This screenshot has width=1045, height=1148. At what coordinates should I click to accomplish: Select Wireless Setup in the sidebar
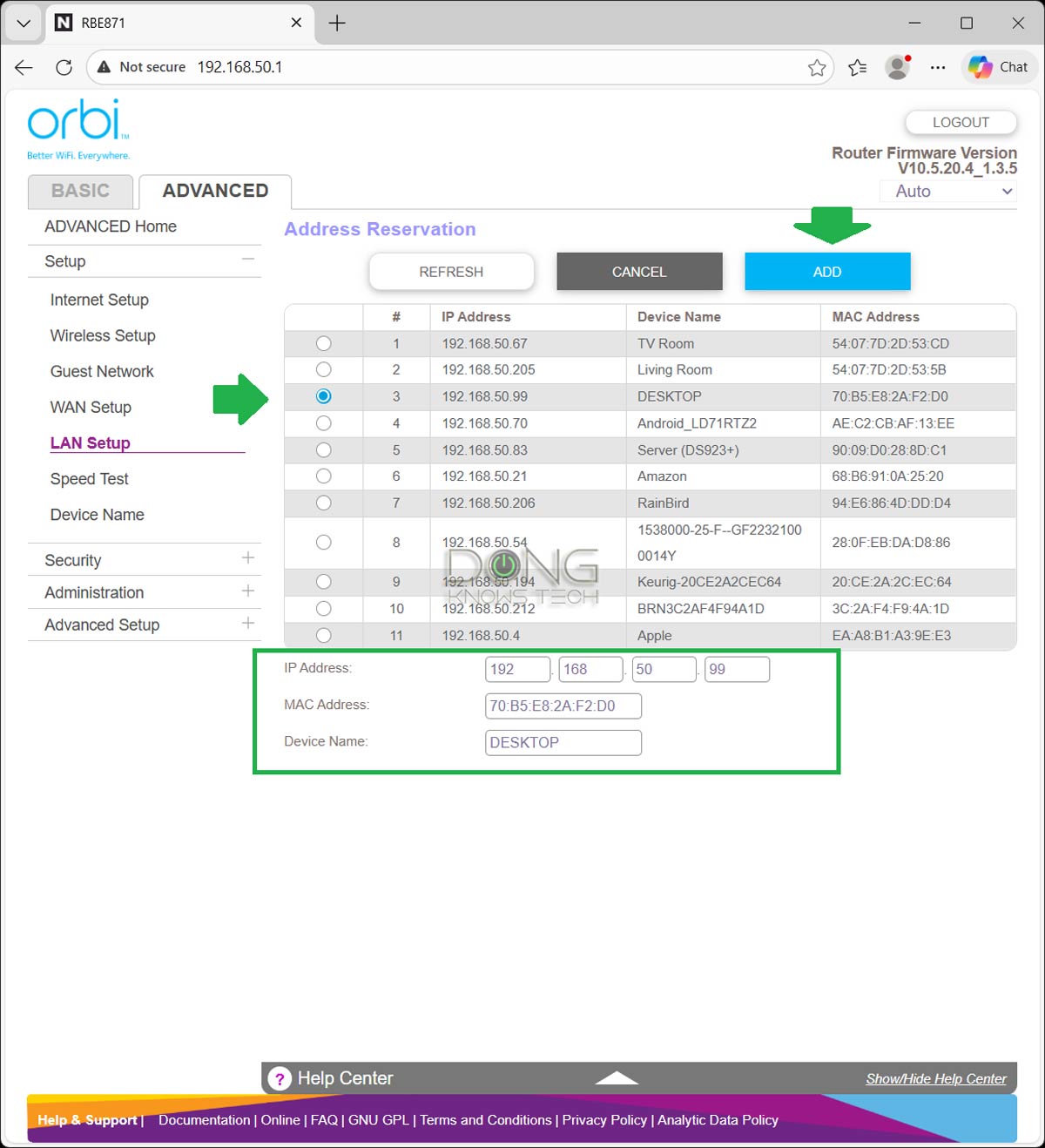(102, 335)
